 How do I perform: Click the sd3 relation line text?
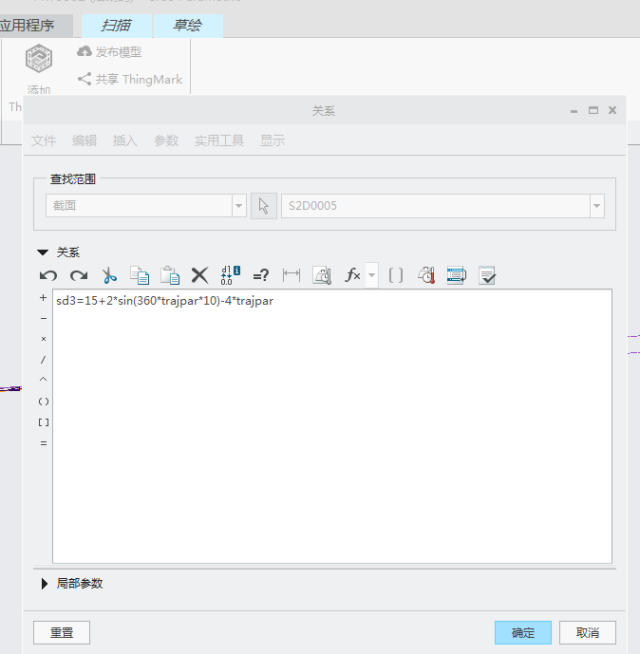point(165,301)
